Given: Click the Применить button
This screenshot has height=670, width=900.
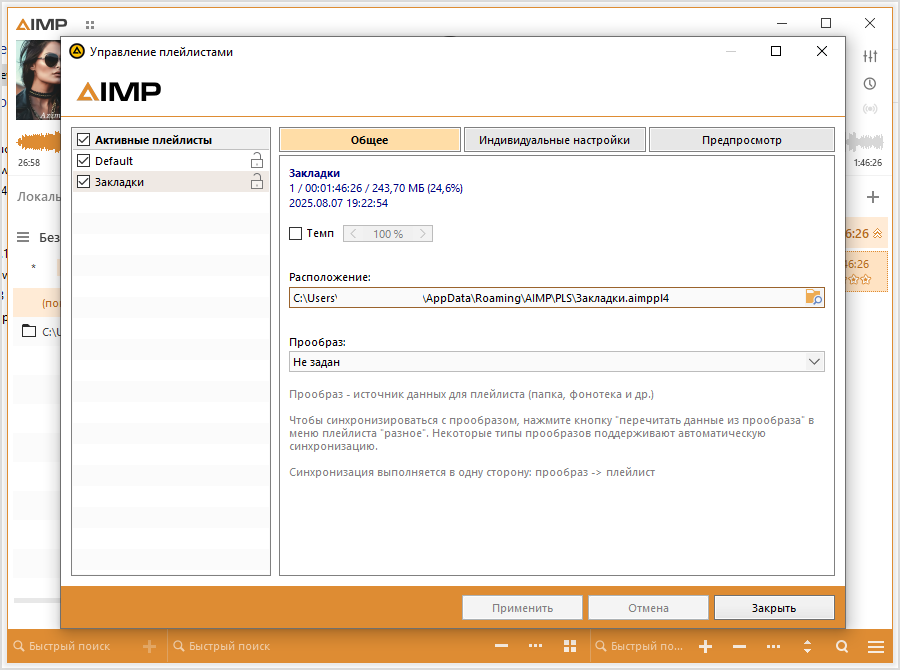Looking at the screenshot, I should (x=522, y=608).
